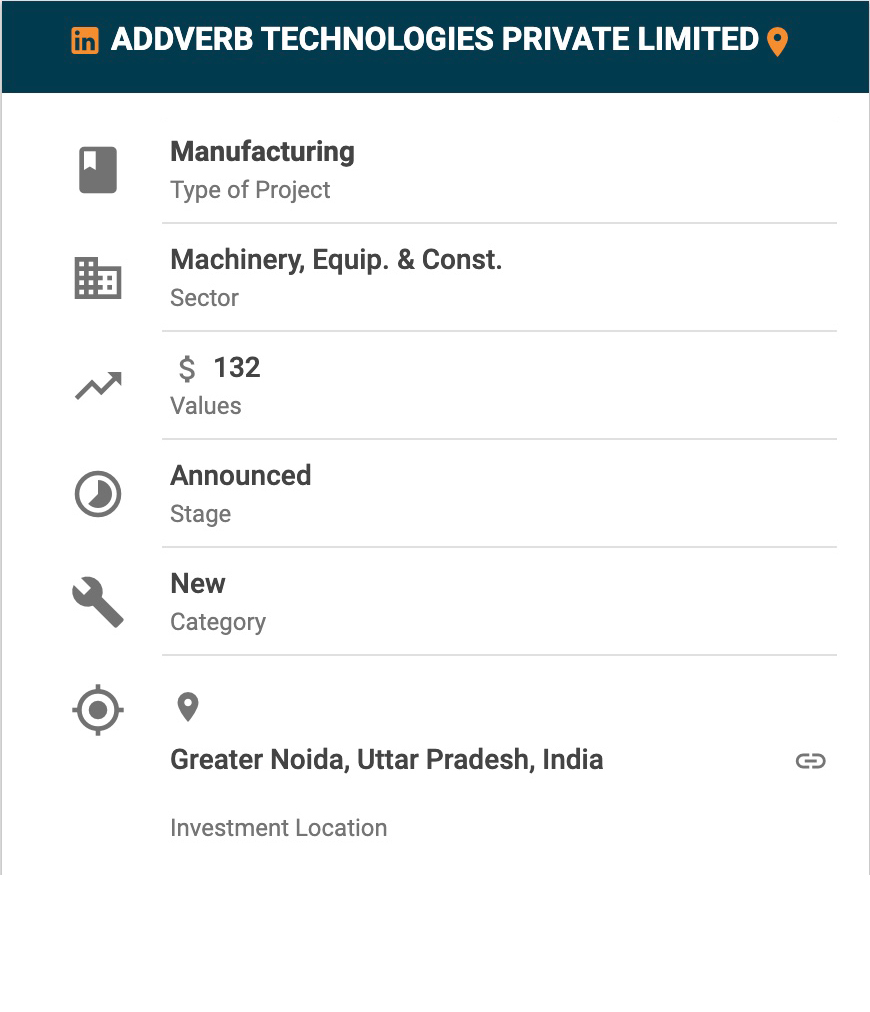Open the company's LinkedIn icon

pos(85,41)
